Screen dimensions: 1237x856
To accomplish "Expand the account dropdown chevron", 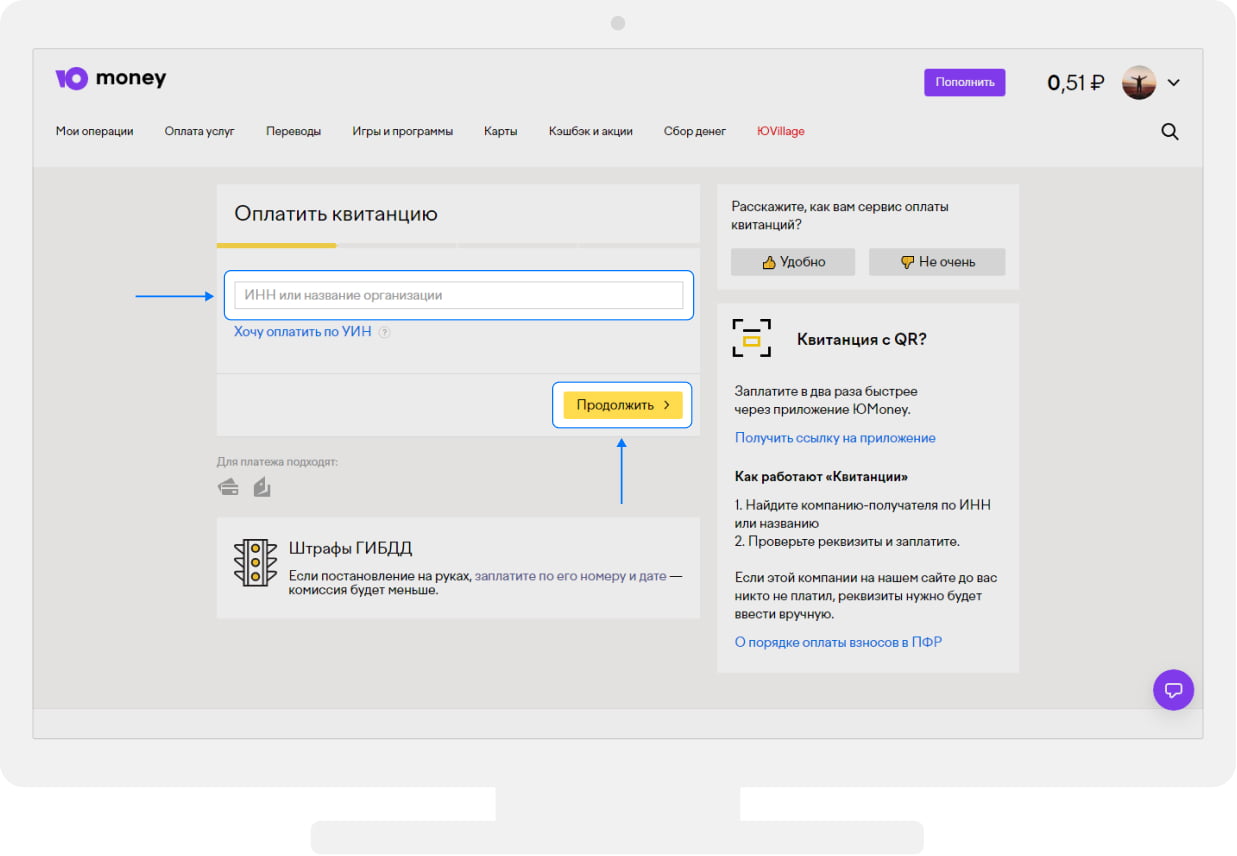I will [x=1174, y=83].
